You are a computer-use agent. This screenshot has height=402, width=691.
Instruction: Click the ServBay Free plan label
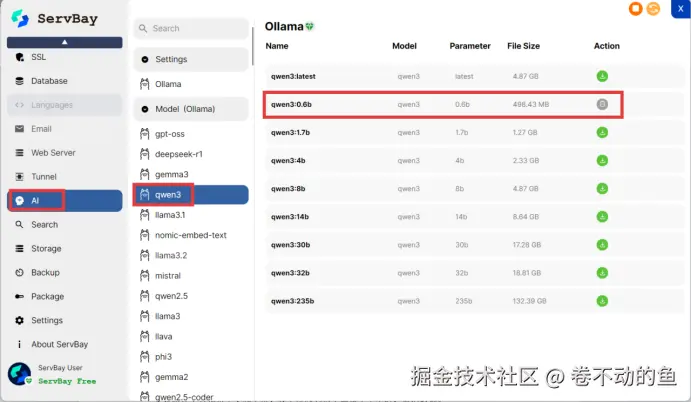[67, 381]
